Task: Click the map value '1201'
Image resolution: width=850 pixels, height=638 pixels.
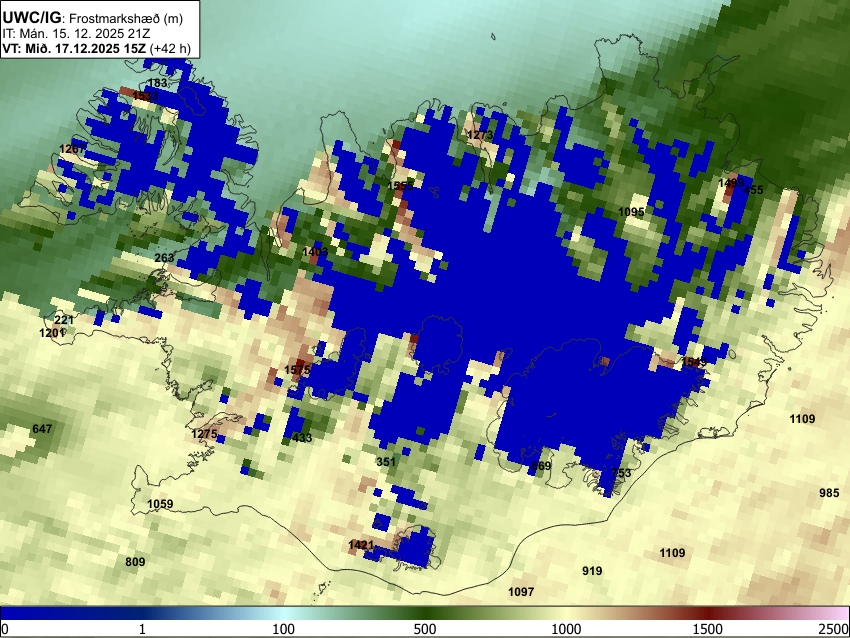Action: [x=52, y=333]
